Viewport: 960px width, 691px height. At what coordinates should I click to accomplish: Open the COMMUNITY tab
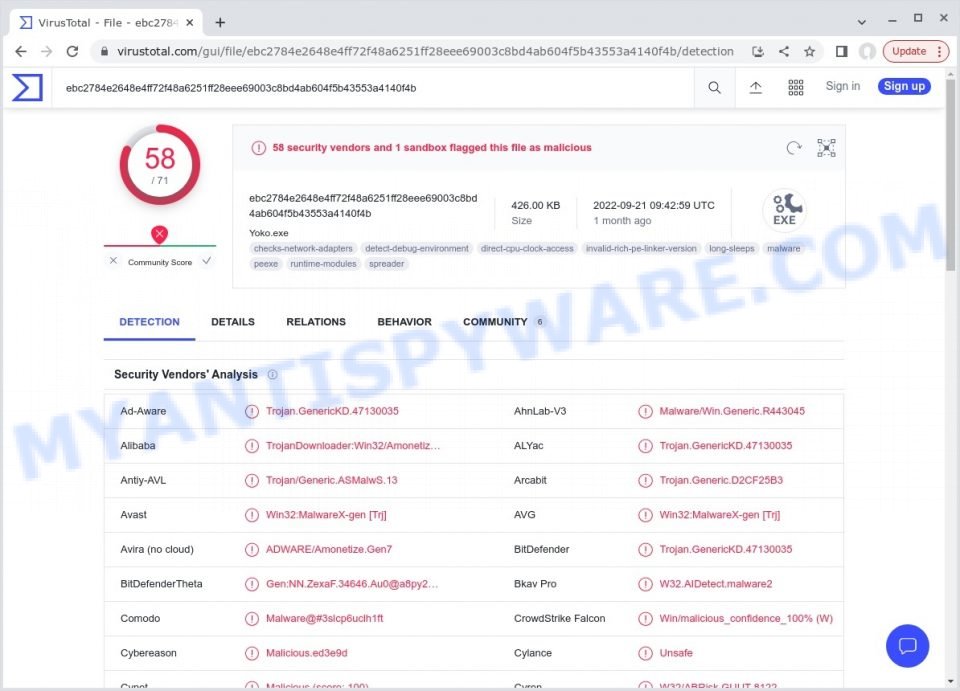502,322
